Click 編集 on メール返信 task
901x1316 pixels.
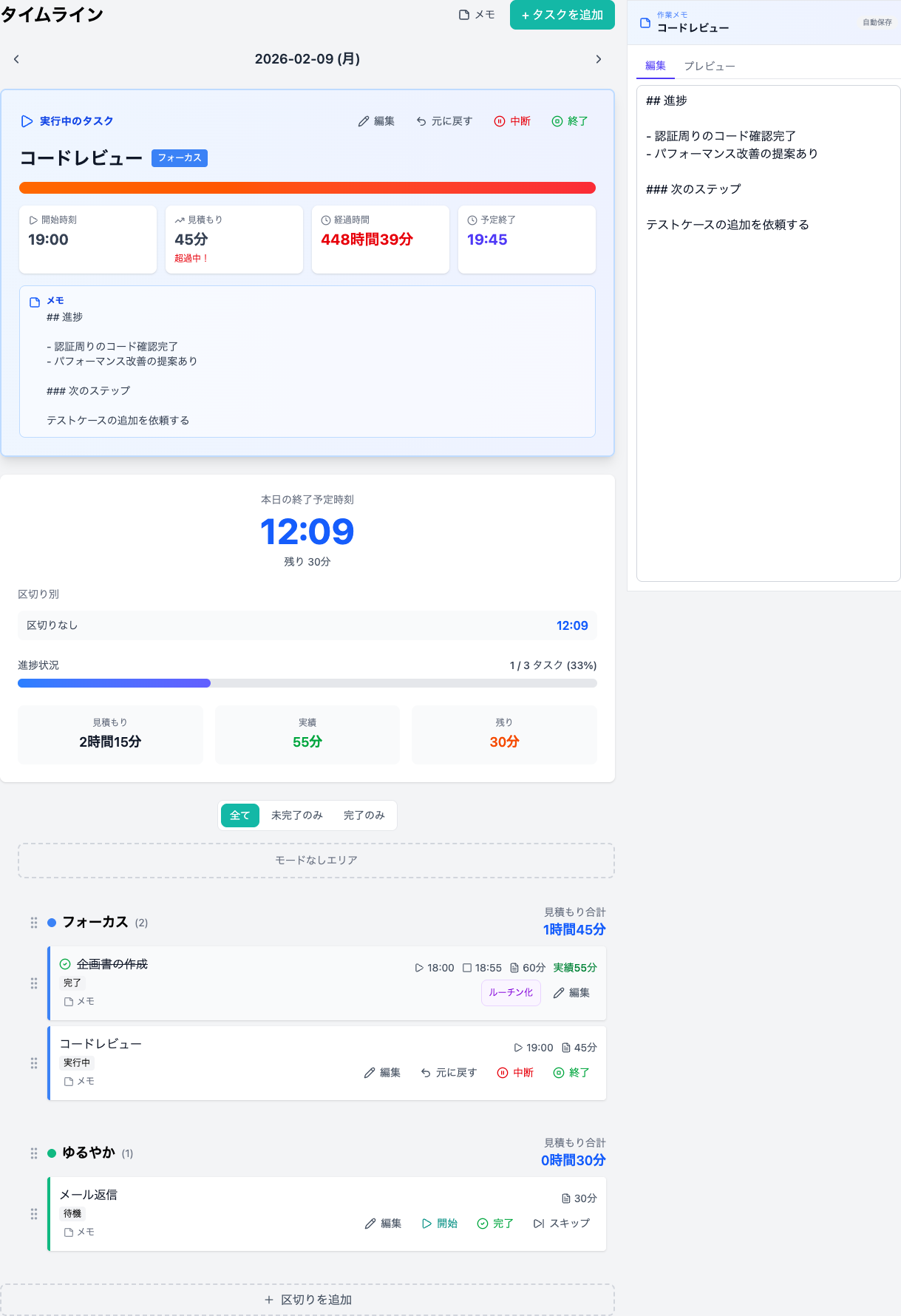[x=383, y=1224]
